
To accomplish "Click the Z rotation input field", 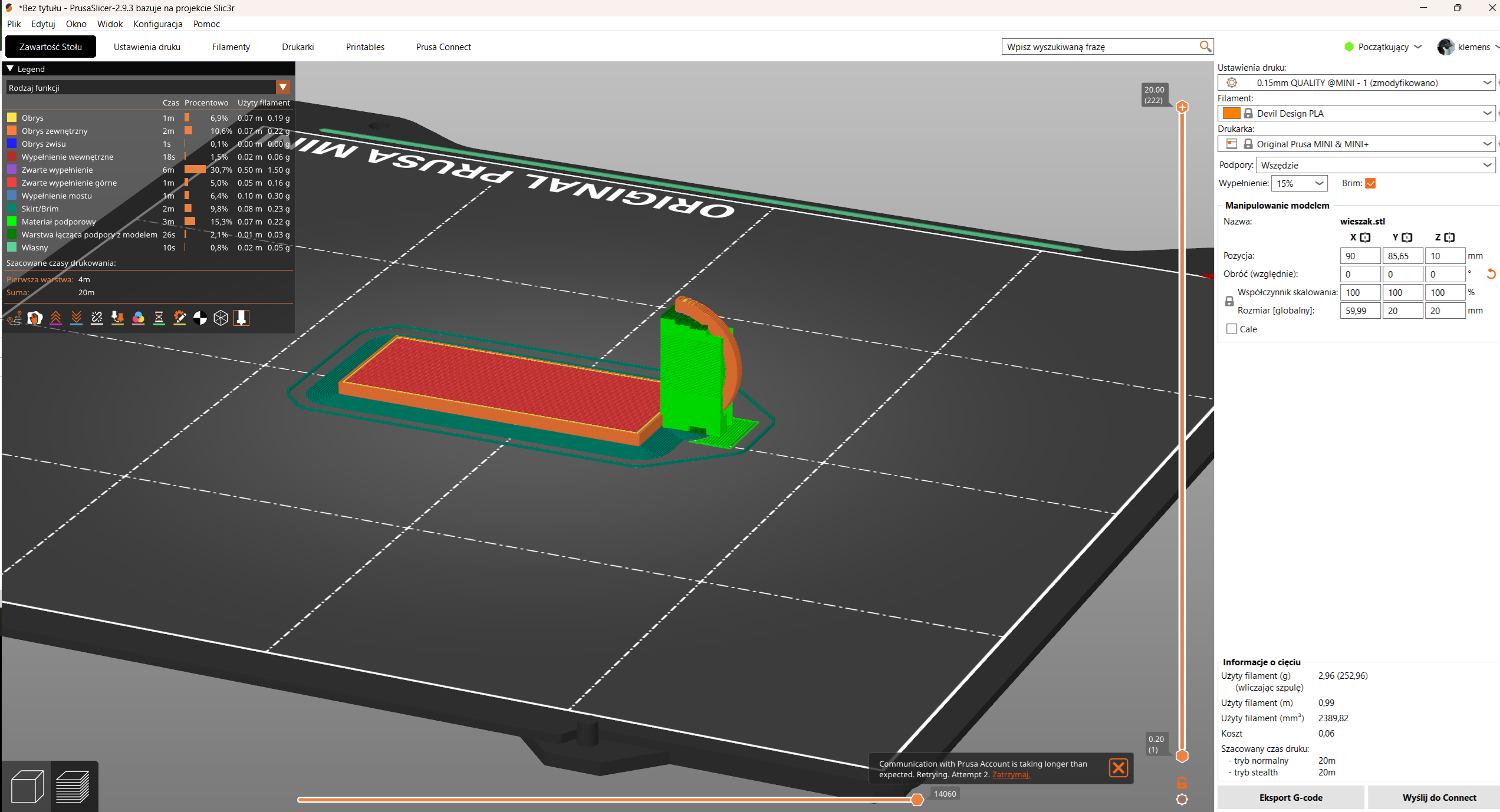I will (x=1445, y=274).
